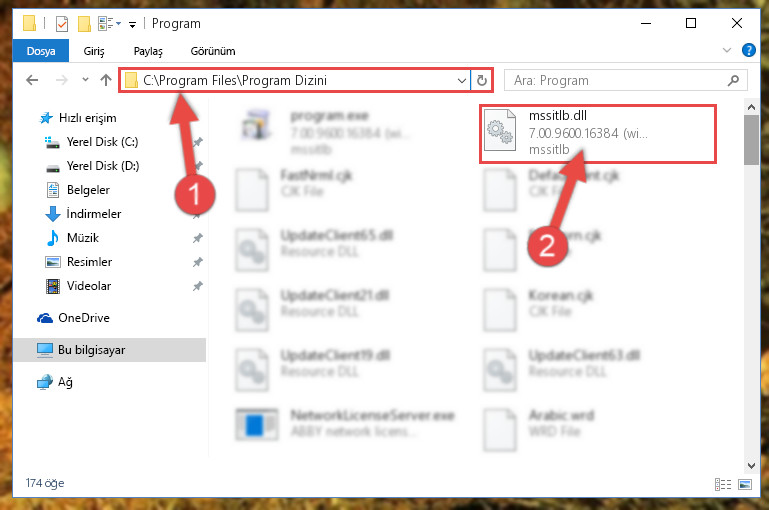Click the Back navigation arrow
The width and height of the screenshot is (769, 510).
(32, 80)
